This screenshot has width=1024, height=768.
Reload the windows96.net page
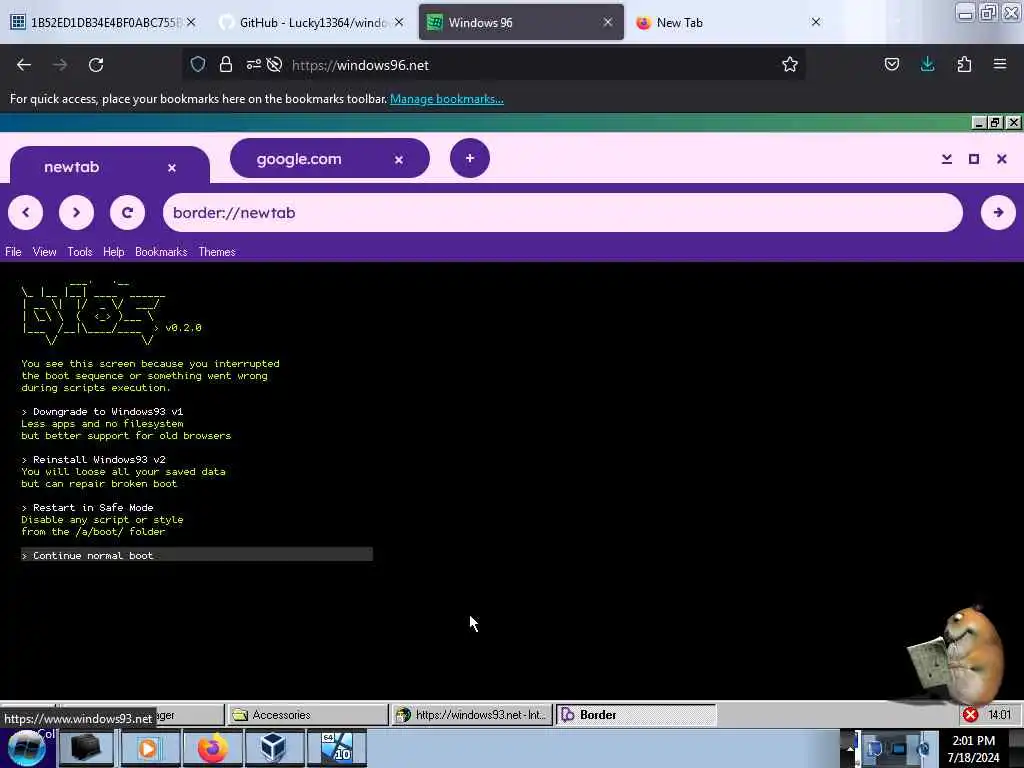click(96, 65)
